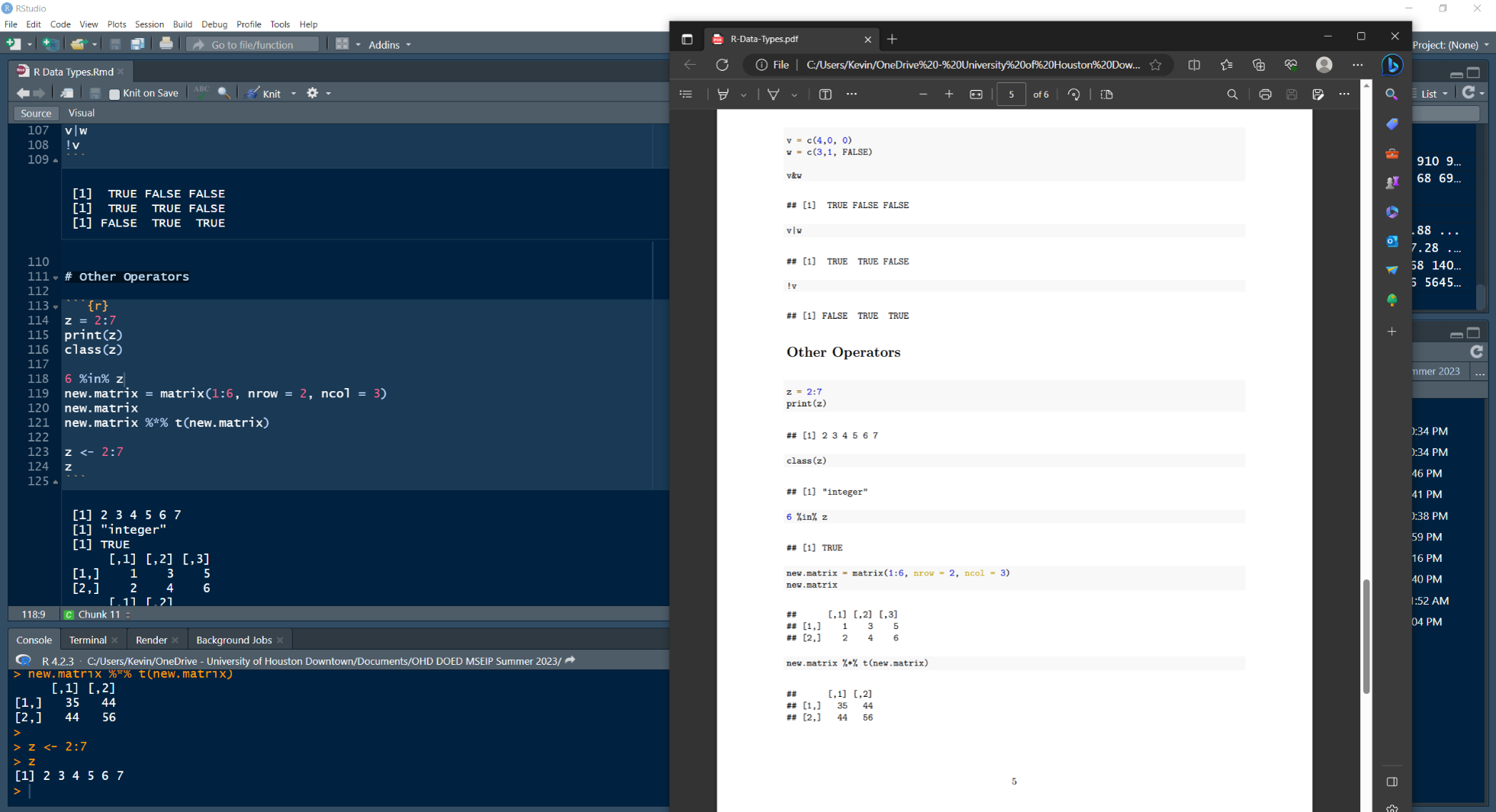Viewport: 1496px width, 812px height.
Task: Select the PDF Add text tool
Action: pyautogui.click(x=825, y=95)
